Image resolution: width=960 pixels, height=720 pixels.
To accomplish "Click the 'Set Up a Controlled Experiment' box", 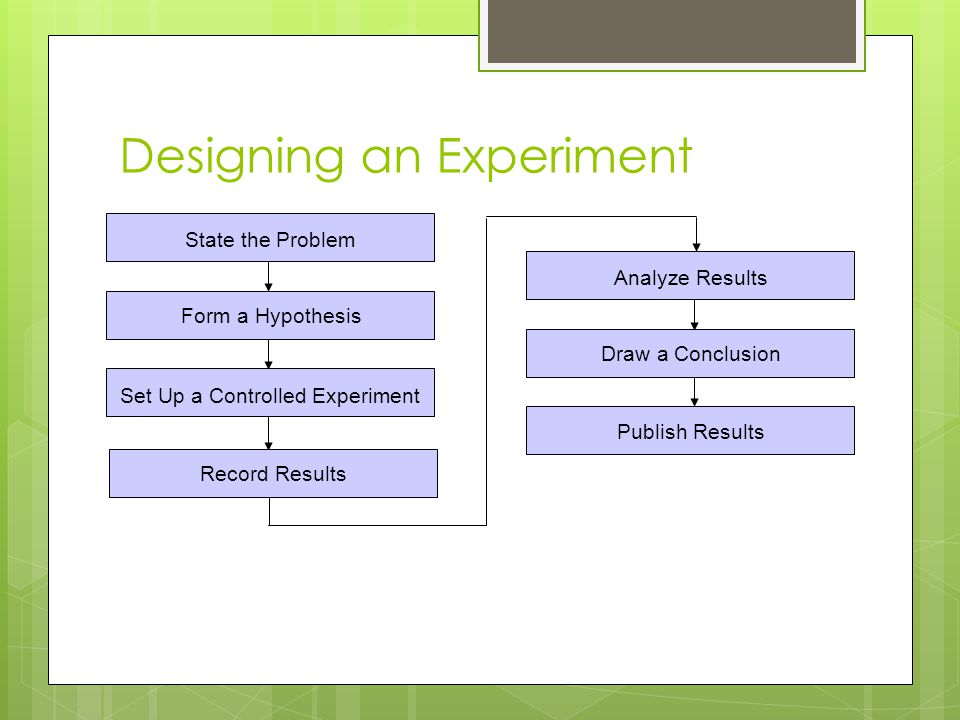I will point(270,392).
